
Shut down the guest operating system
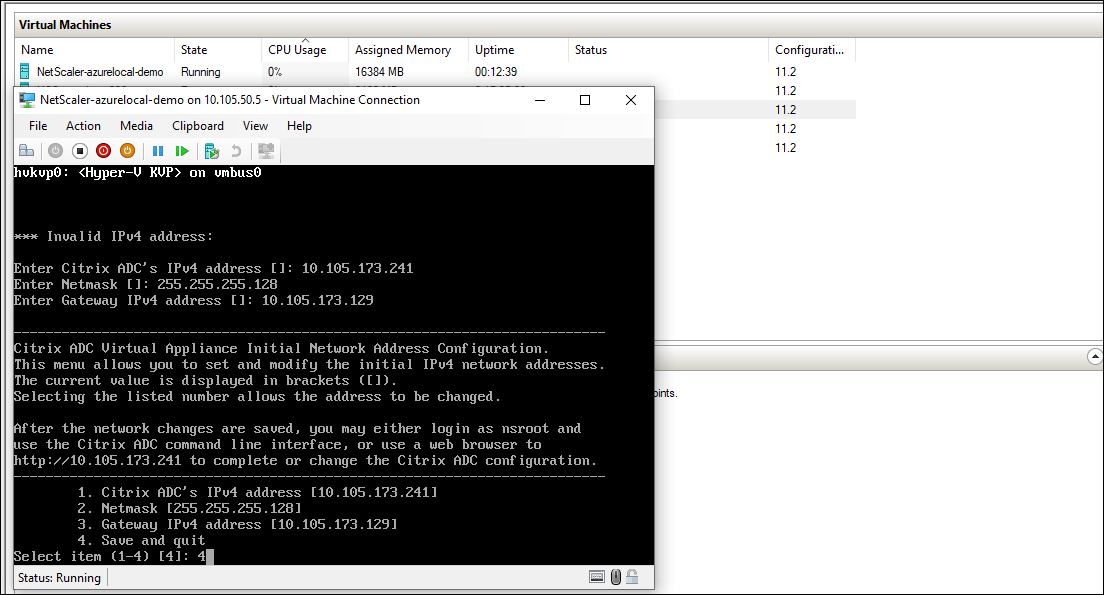103,150
